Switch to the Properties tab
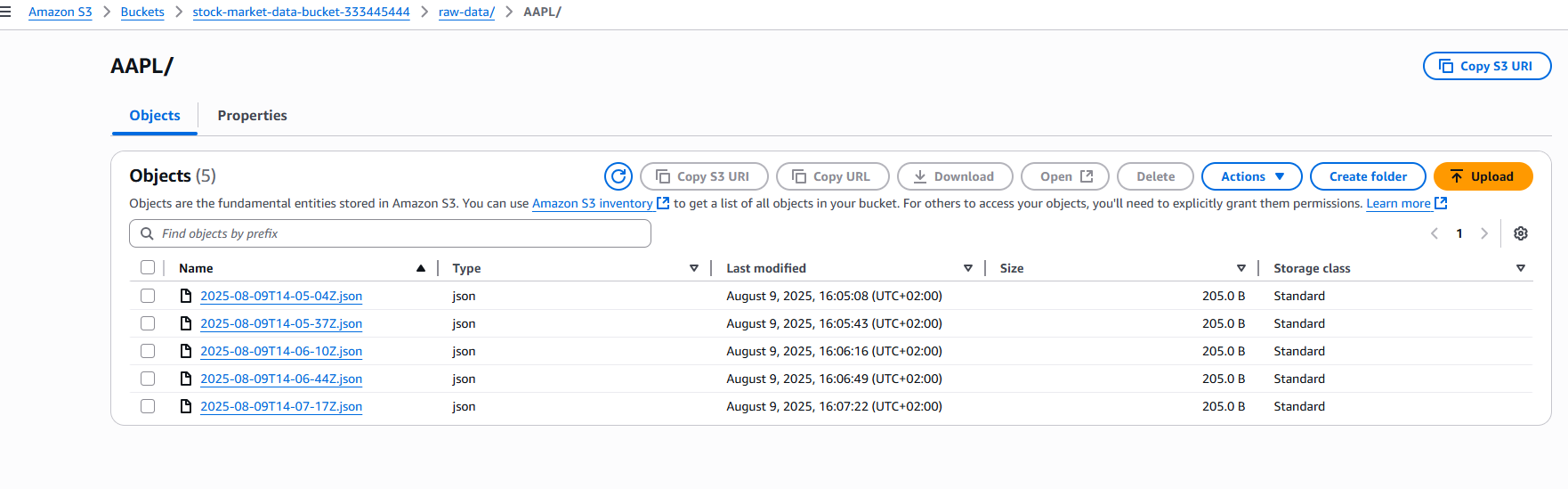This screenshot has height=489, width=1568. [x=252, y=116]
